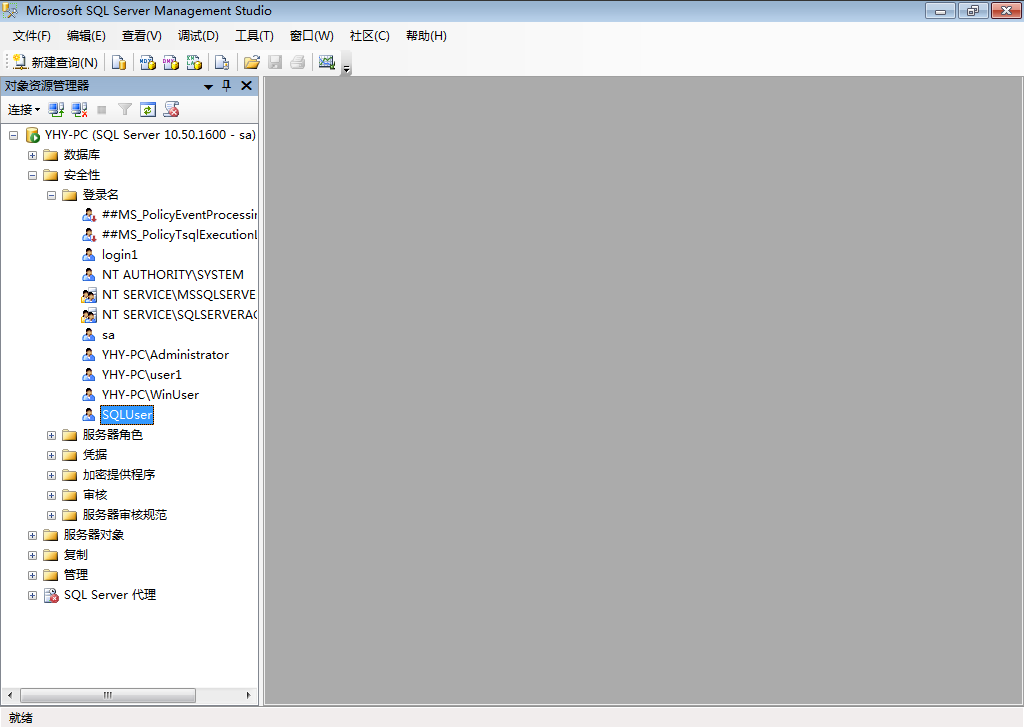This screenshot has height=728, width=1024.
Task: Select YHY-PC\Administrator login
Action: 165,355
